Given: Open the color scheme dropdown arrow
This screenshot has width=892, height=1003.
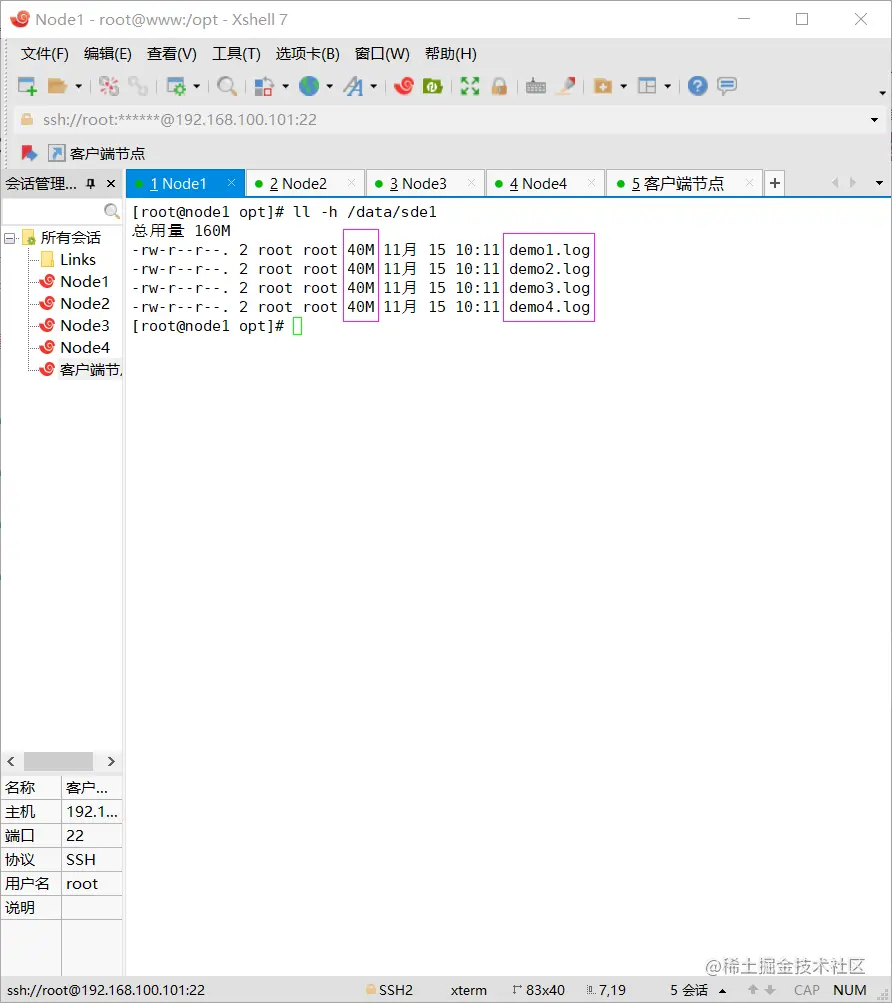Looking at the screenshot, I should click(x=285, y=86).
